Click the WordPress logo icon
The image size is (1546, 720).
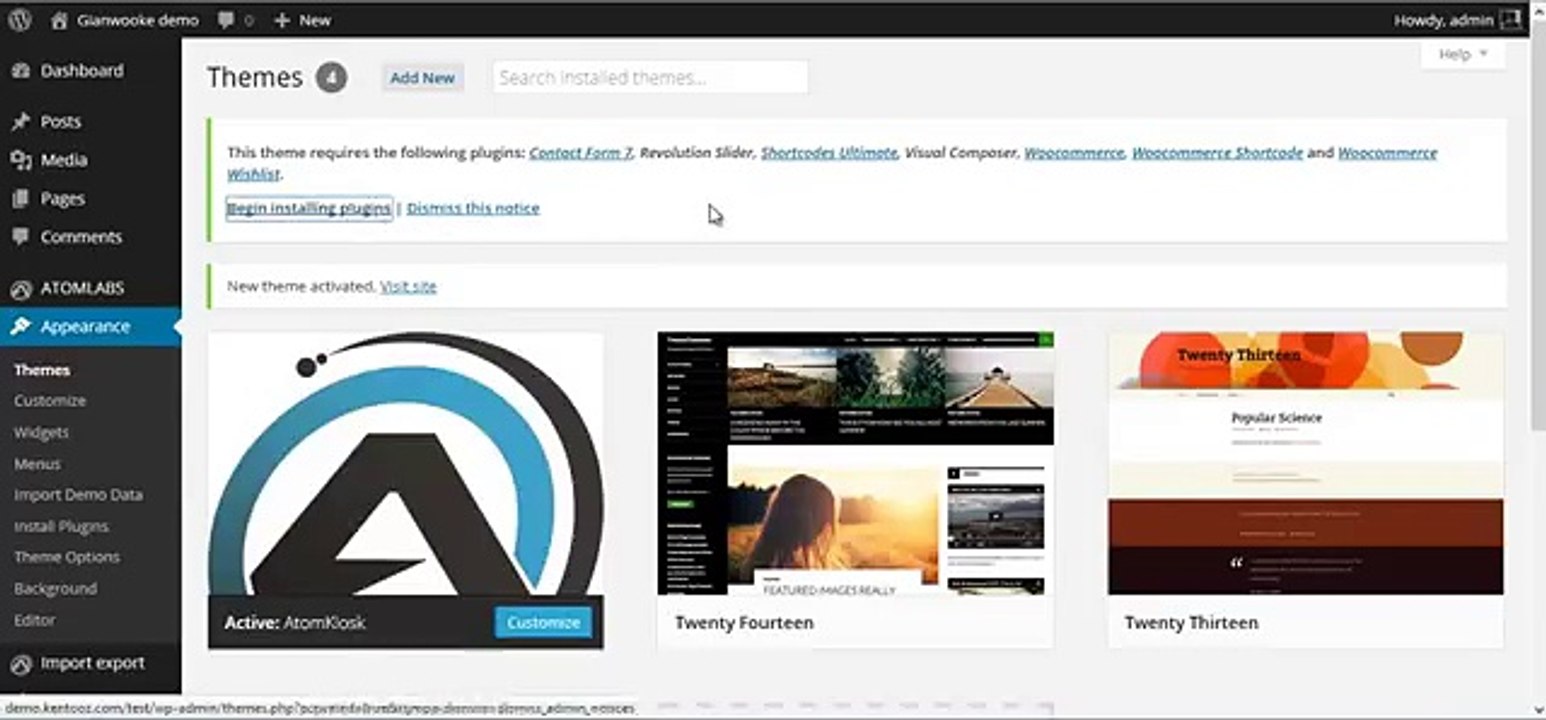[x=19, y=19]
